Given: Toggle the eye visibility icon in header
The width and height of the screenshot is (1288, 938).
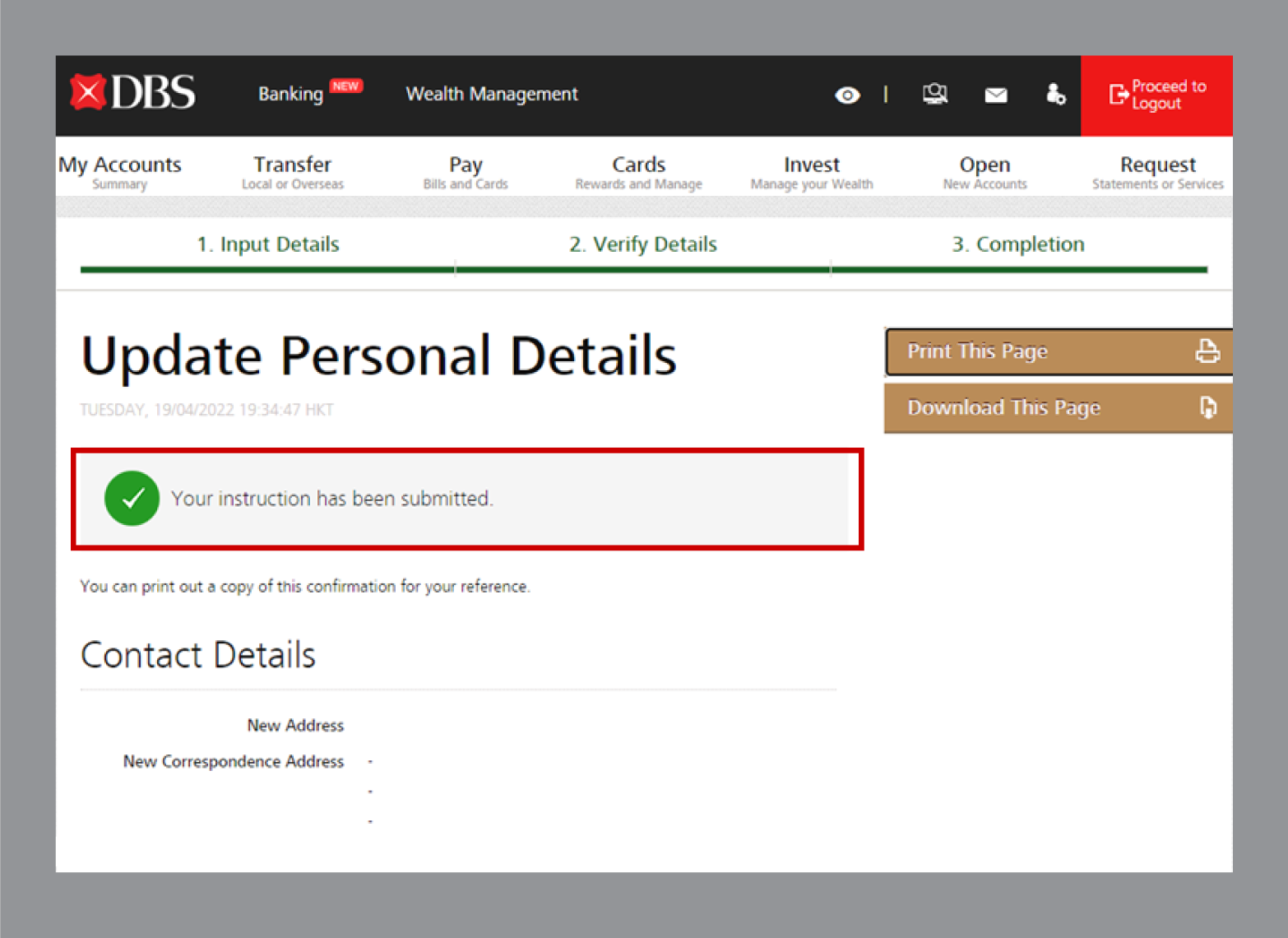Looking at the screenshot, I should (x=847, y=95).
